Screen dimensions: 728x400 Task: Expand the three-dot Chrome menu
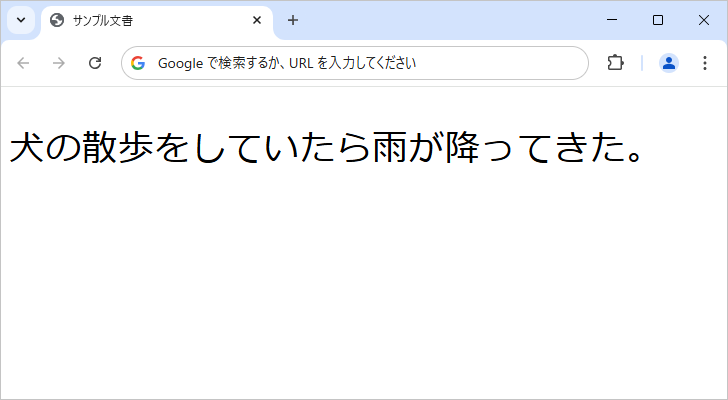point(704,63)
